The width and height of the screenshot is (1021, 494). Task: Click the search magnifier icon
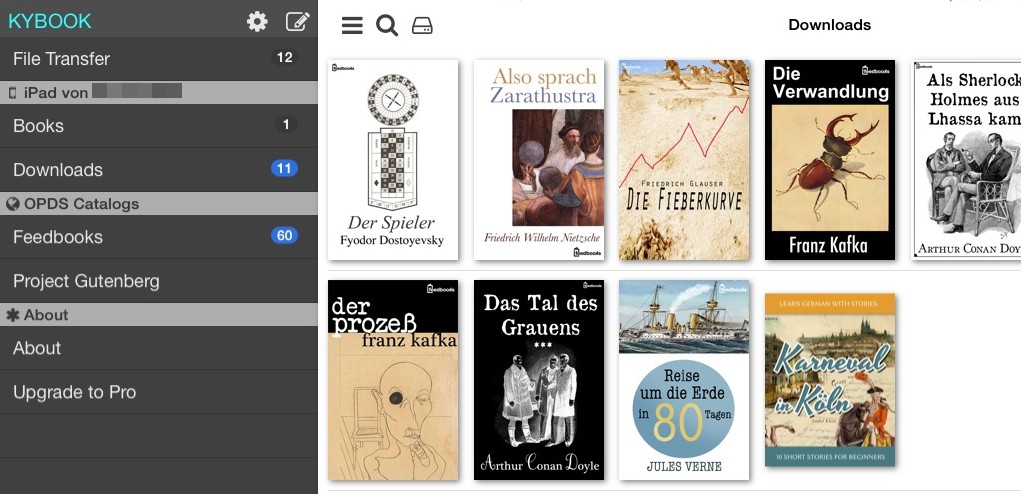(x=387, y=25)
